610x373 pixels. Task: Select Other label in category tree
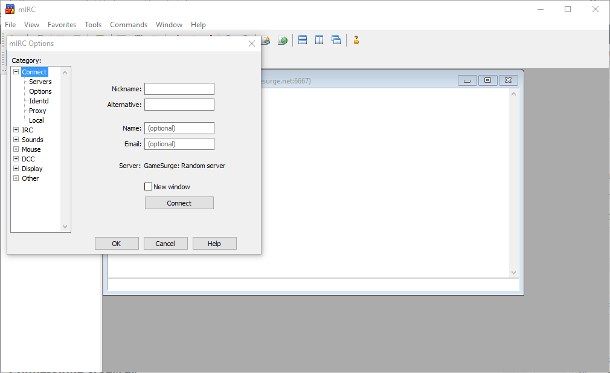[x=30, y=178]
